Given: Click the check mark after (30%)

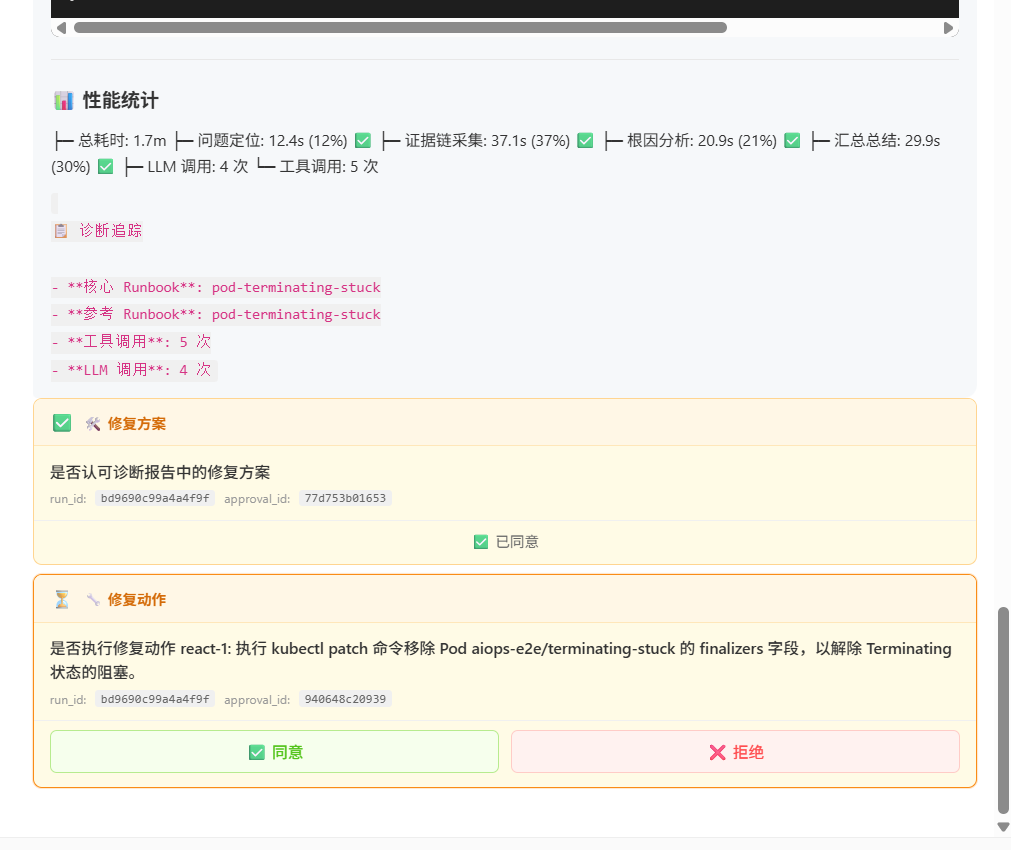Looking at the screenshot, I should pos(105,166).
